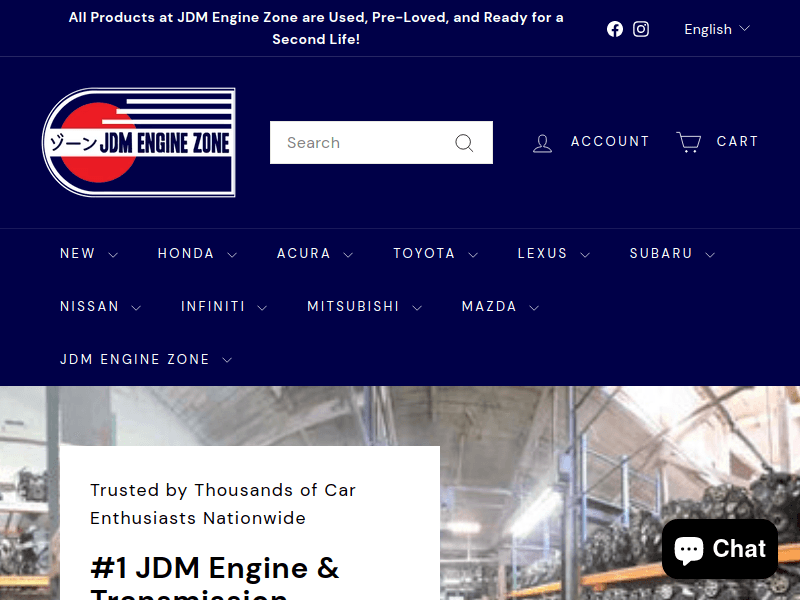The height and width of the screenshot is (600, 800).
Task: Open the Instagram icon
Action: (641, 29)
